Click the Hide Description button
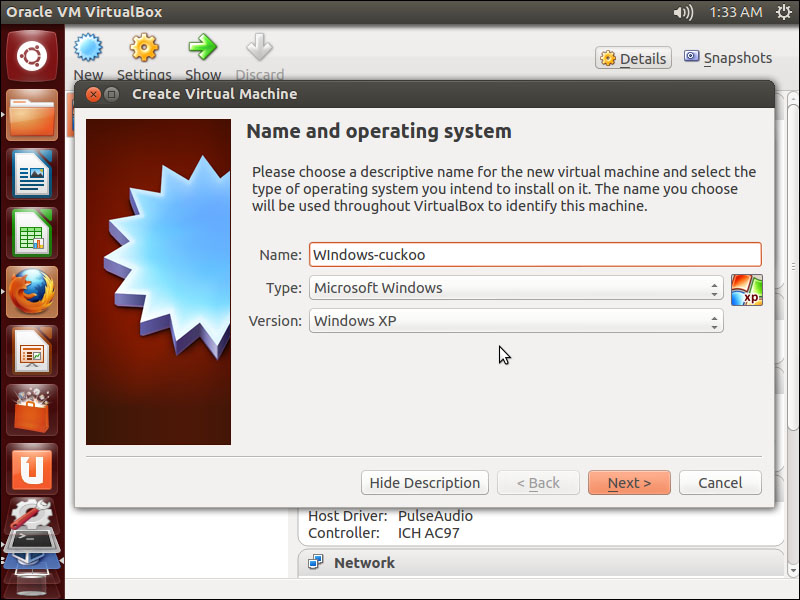Screen dimensions: 800x600 [x=424, y=483]
